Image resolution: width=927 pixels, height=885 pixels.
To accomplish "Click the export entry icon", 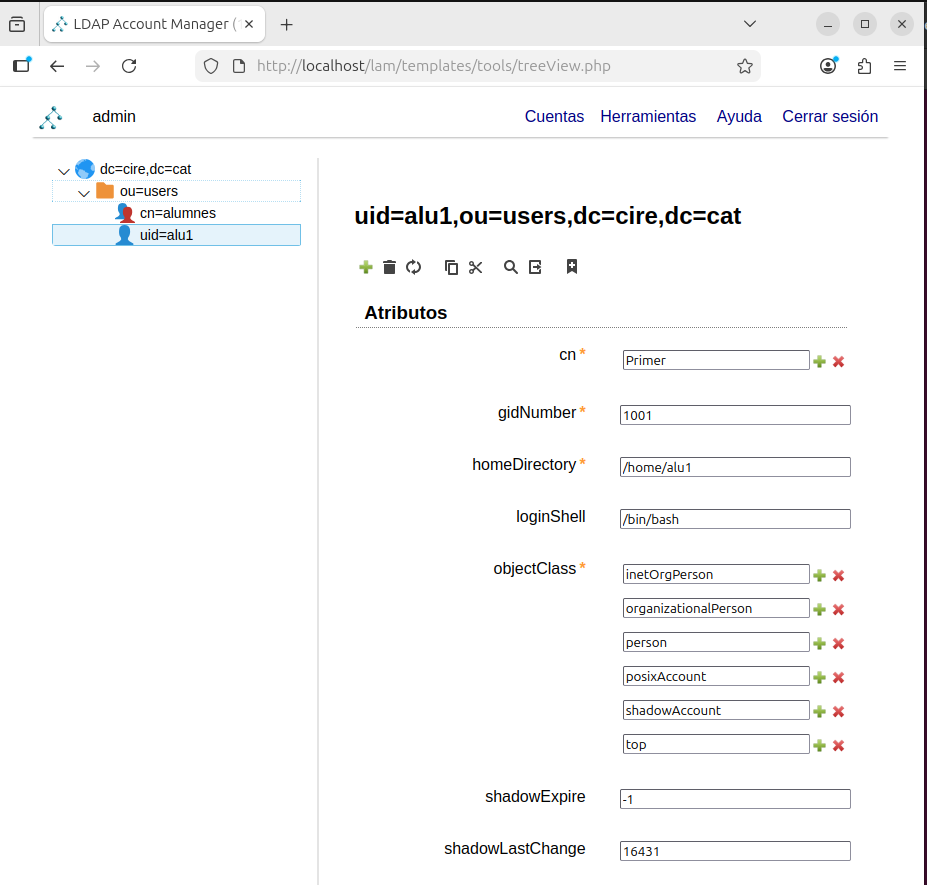I will pyautogui.click(x=536, y=267).
